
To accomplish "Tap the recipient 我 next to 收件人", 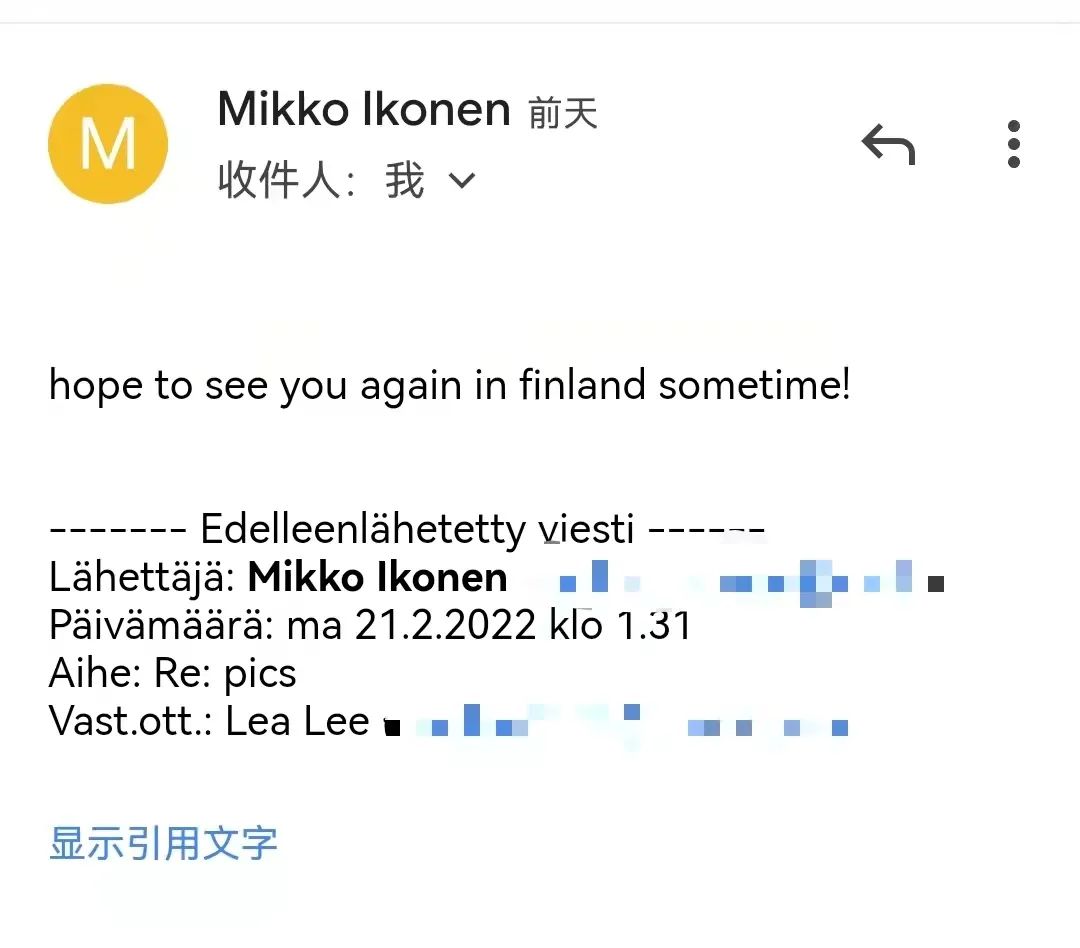I will [405, 181].
